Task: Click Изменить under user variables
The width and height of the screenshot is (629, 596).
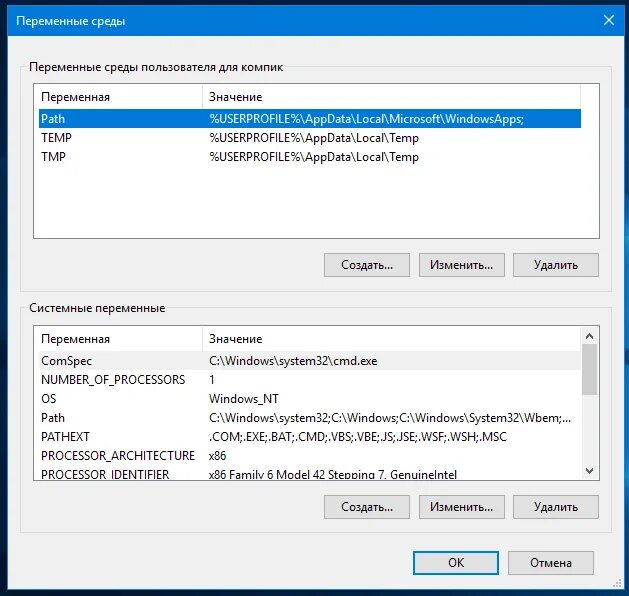Action: point(461,265)
